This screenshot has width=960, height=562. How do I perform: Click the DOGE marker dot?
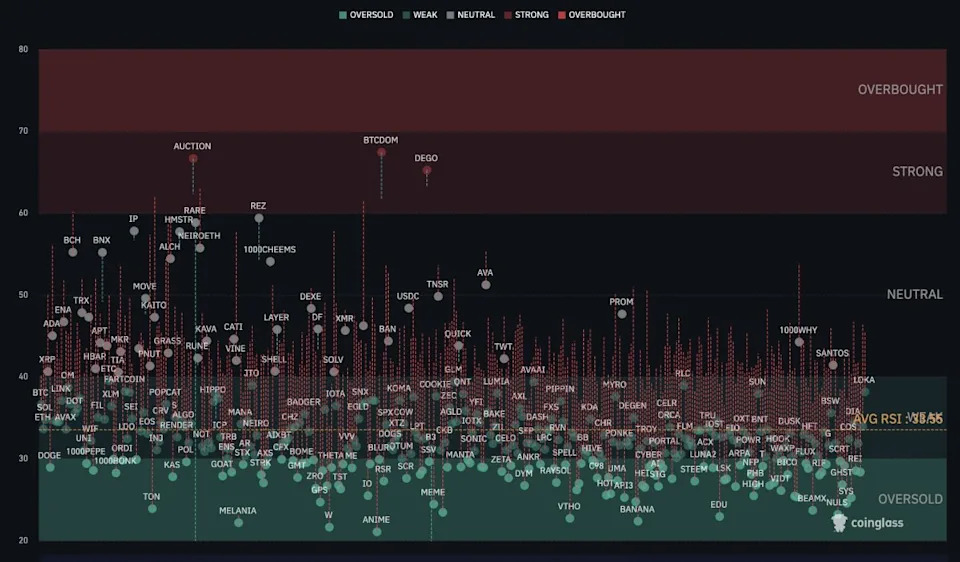click(50, 467)
